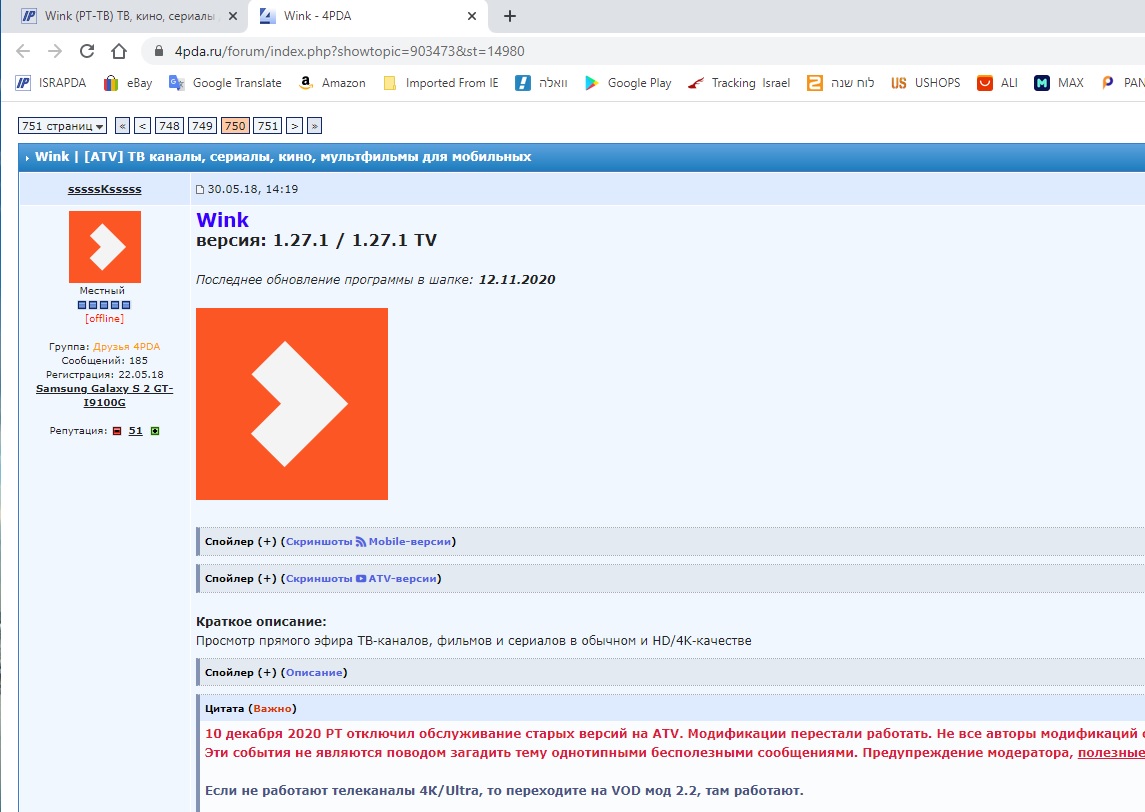
Task: Close the 'Wink - 4PDA' tab
Action: click(471, 16)
